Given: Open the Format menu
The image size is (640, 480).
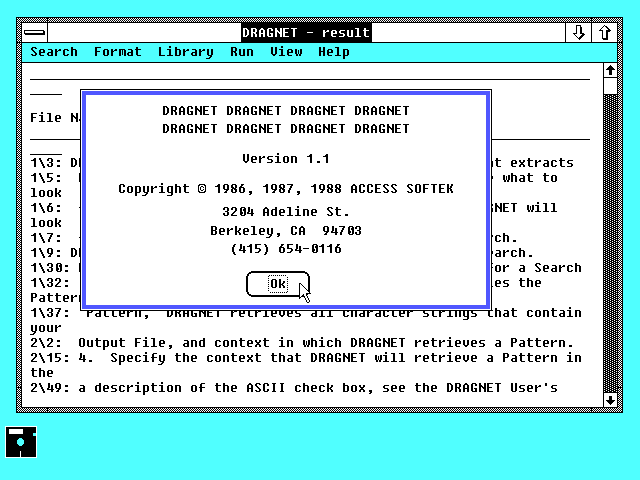Looking at the screenshot, I should (x=118, y=52).
